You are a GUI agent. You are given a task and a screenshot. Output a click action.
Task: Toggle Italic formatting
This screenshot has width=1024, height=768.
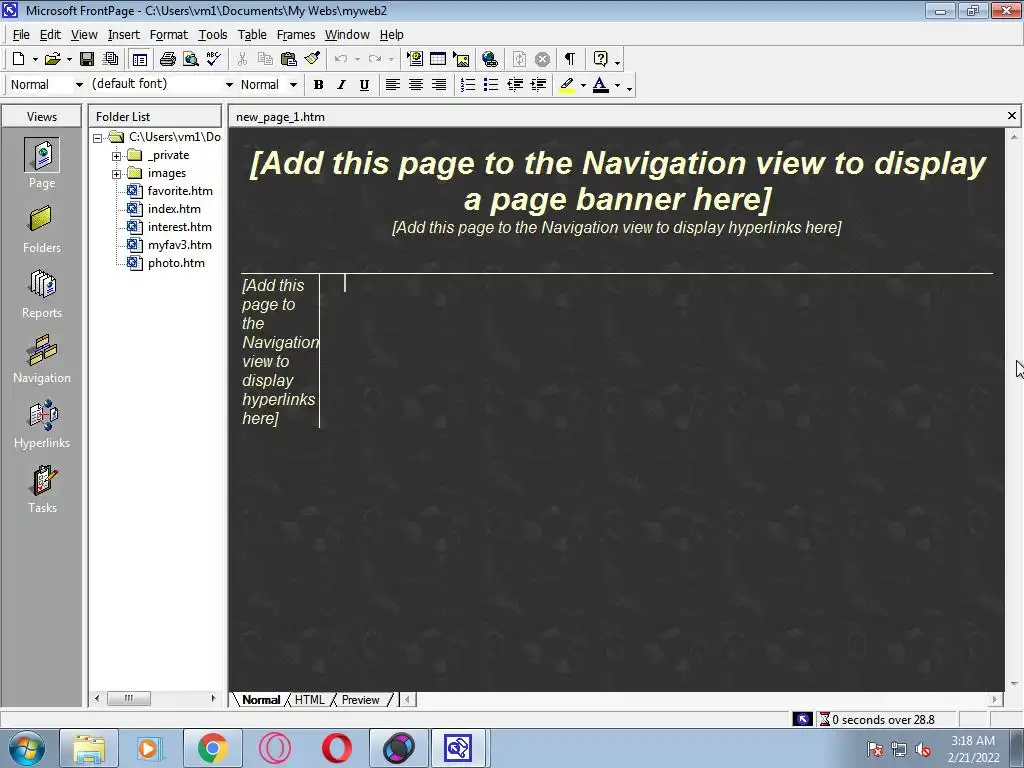[x=341, y=85]
